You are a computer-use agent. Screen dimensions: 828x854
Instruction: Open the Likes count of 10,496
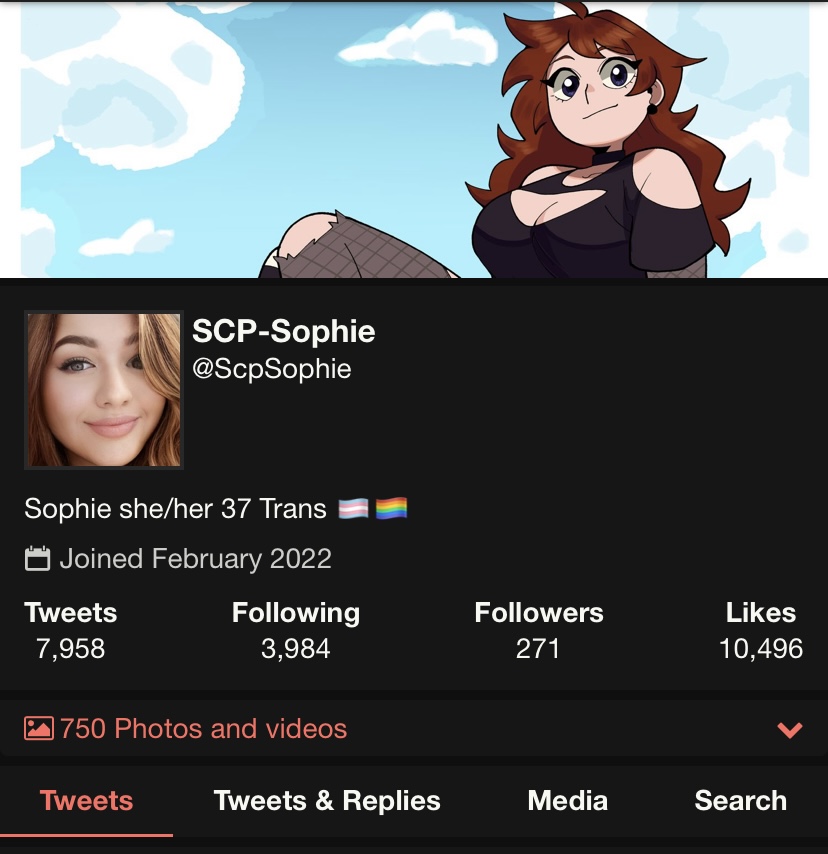coord(760,630)
